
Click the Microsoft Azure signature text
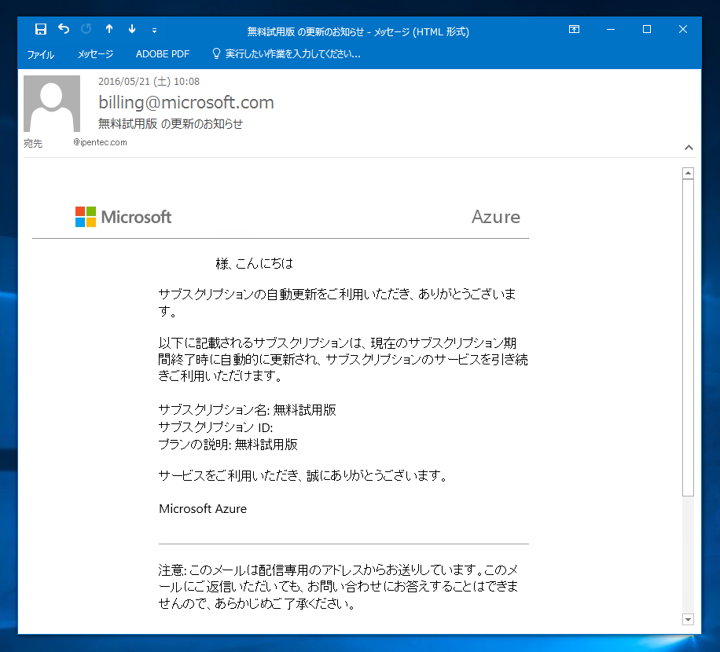(x=202, y=508)
